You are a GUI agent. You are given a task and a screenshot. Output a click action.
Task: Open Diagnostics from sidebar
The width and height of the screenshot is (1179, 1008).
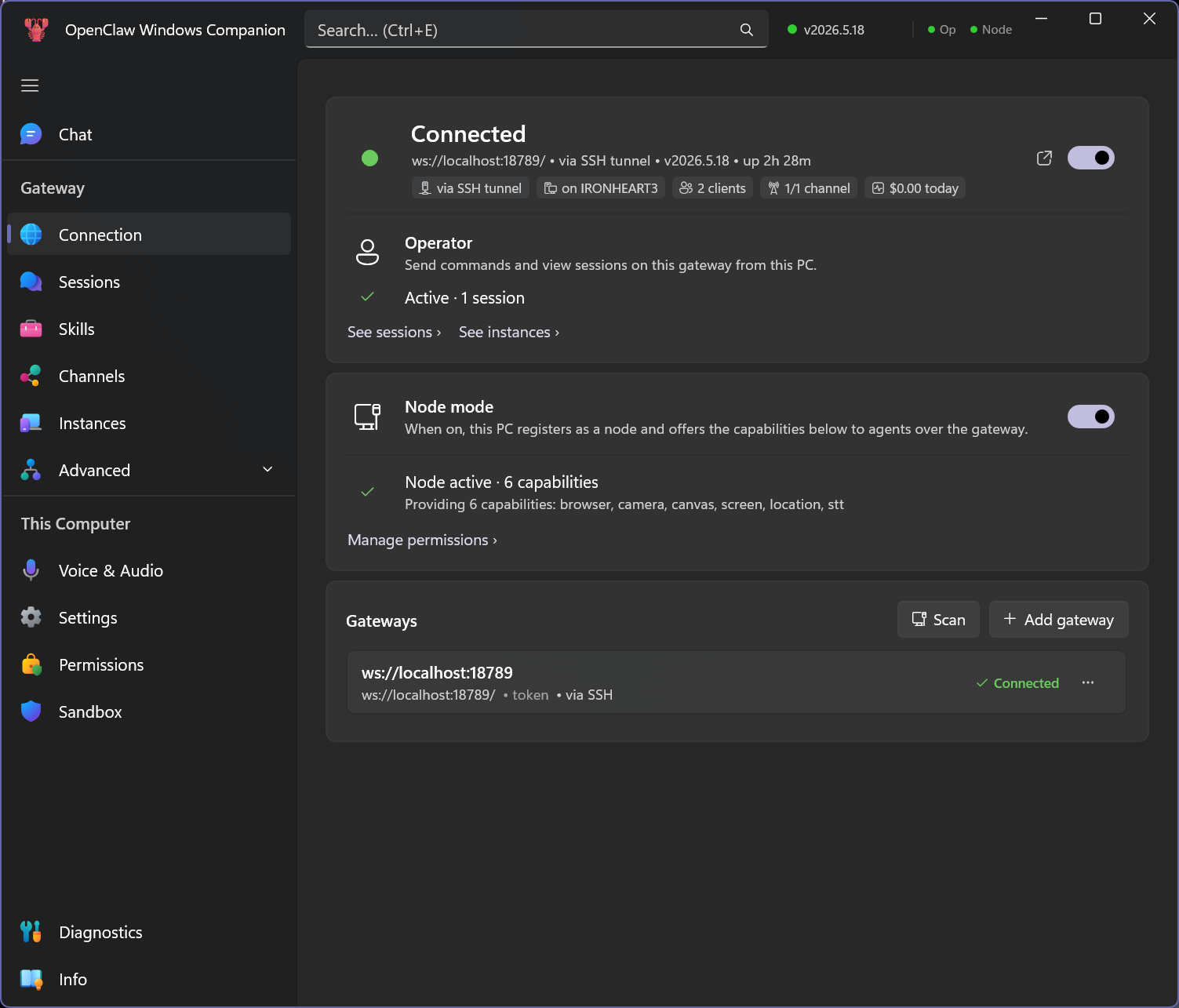tap(149, 933)
